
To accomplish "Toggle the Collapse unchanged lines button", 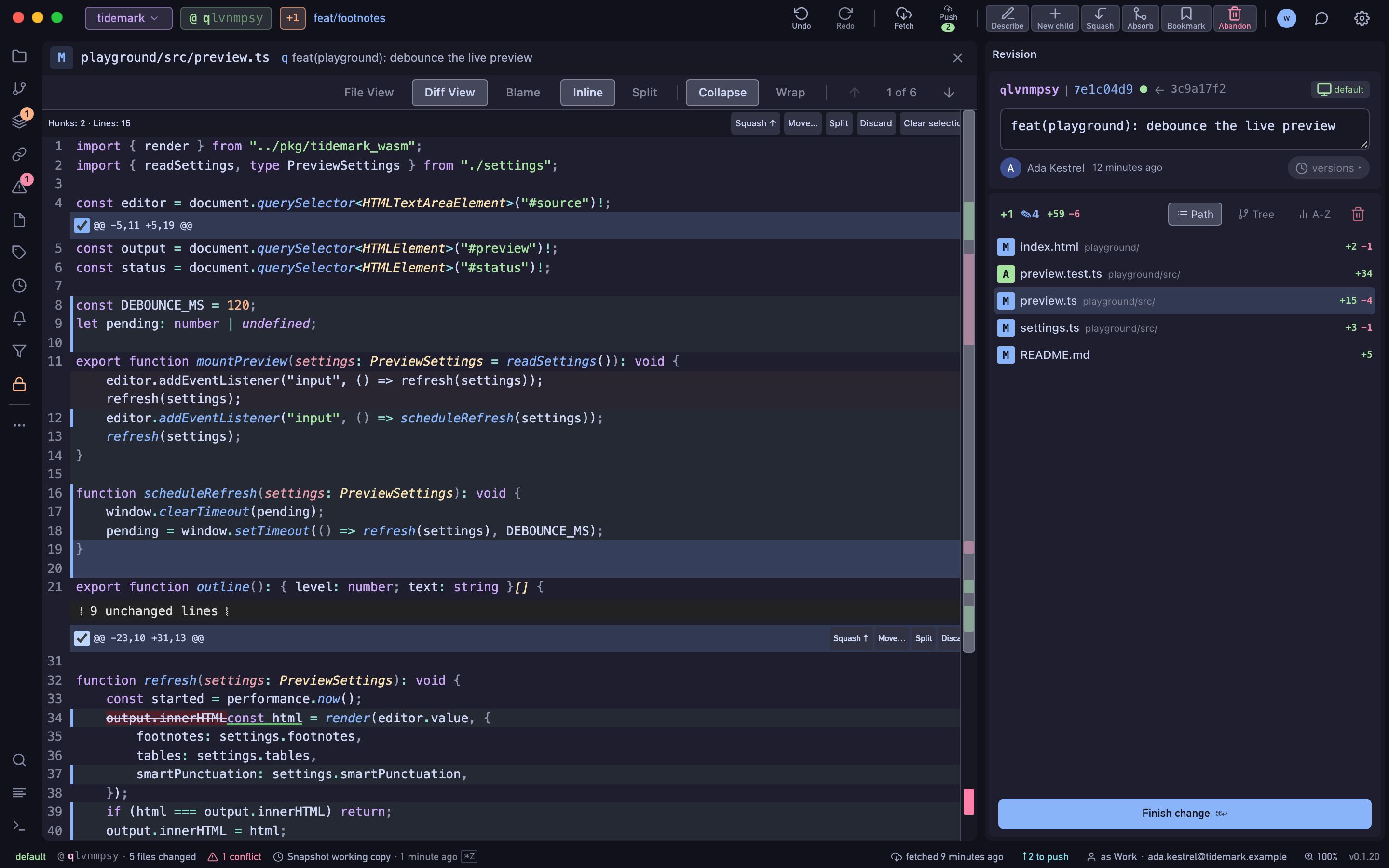I will click(x=722, y=93).
